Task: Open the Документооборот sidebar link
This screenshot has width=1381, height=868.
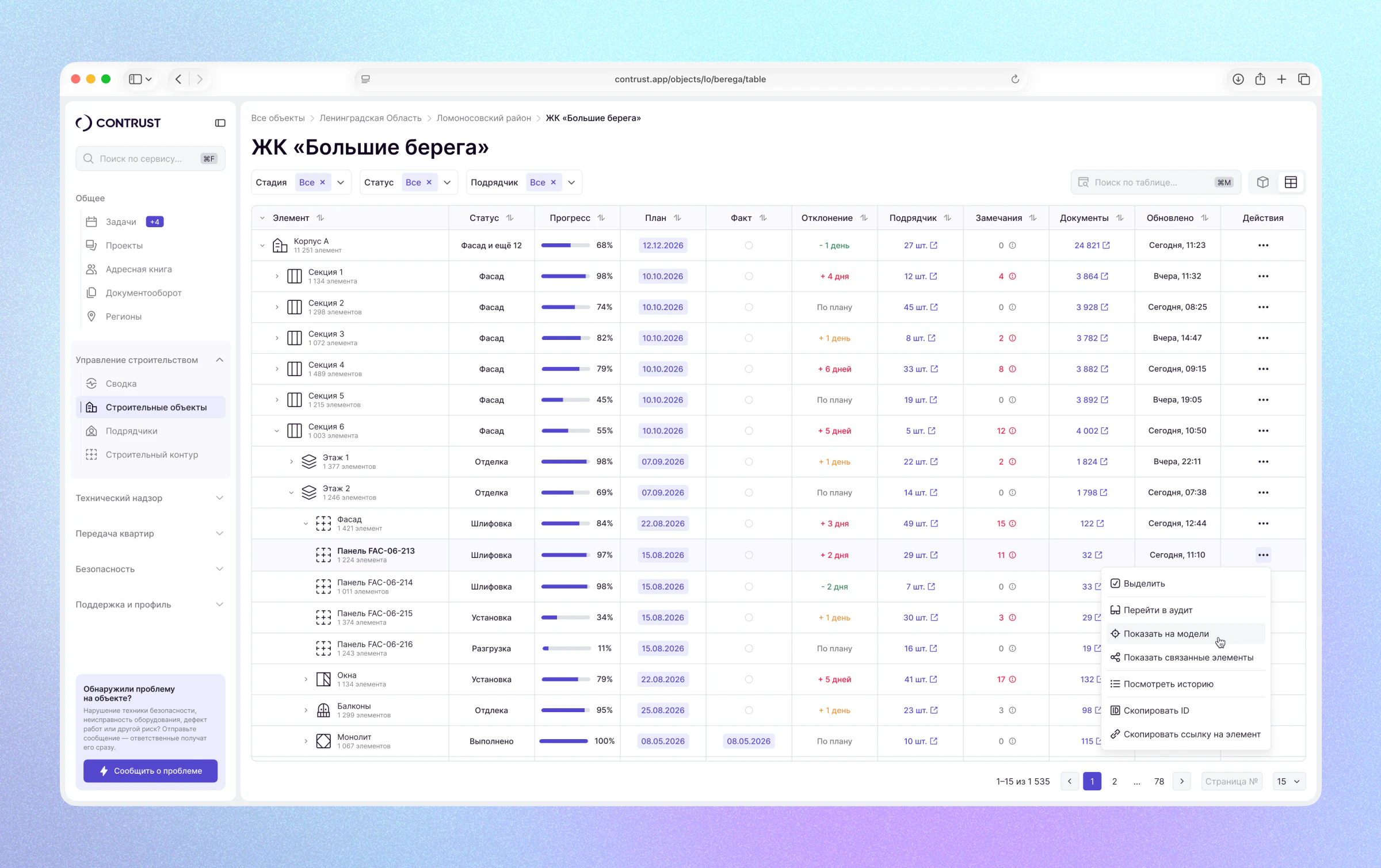Action: [x=143, y=293]
